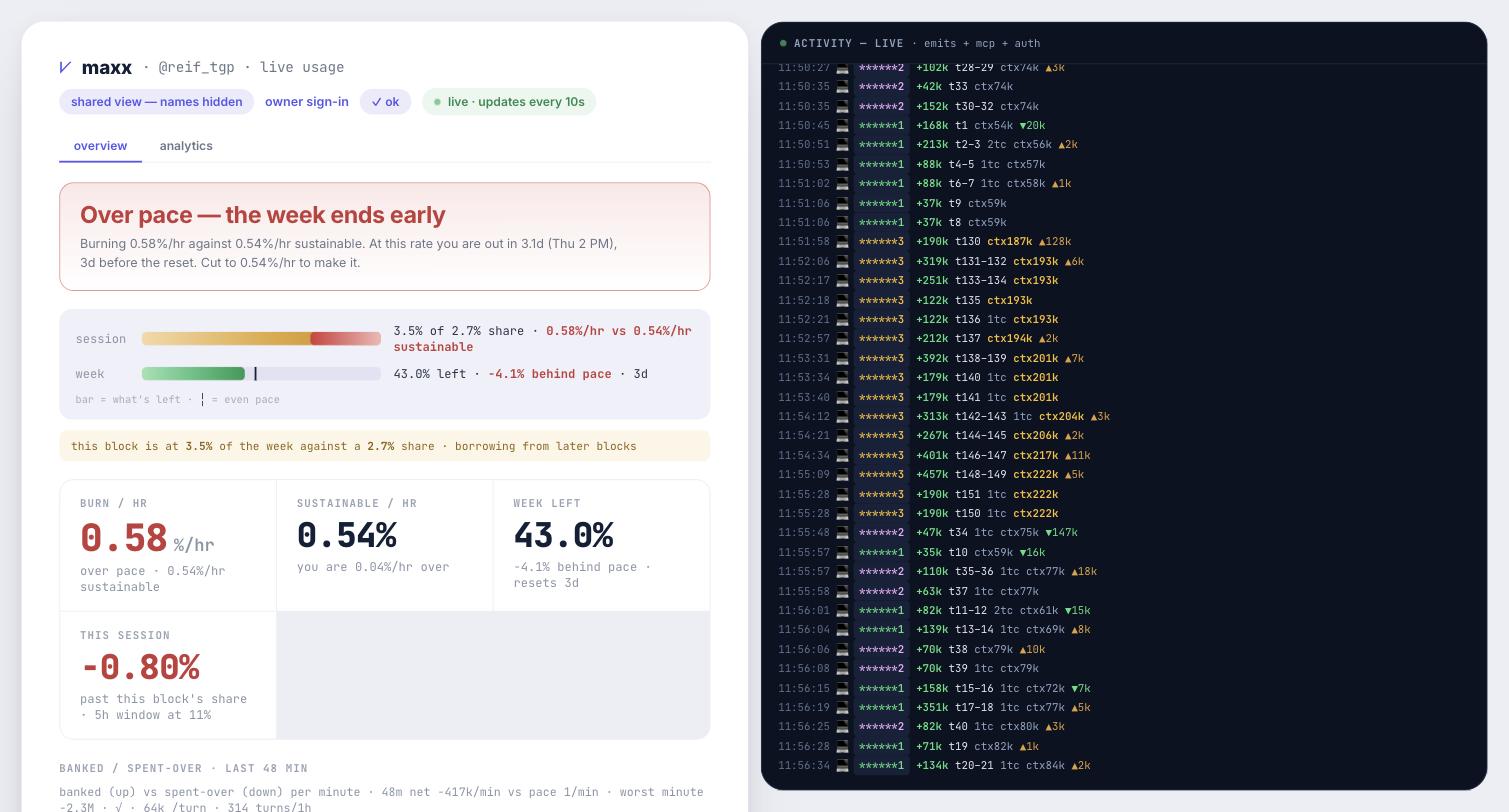Click the laptop icon in the 11:54:34 row
Viewport: 1509px width, 812px height.
point(842,456)
